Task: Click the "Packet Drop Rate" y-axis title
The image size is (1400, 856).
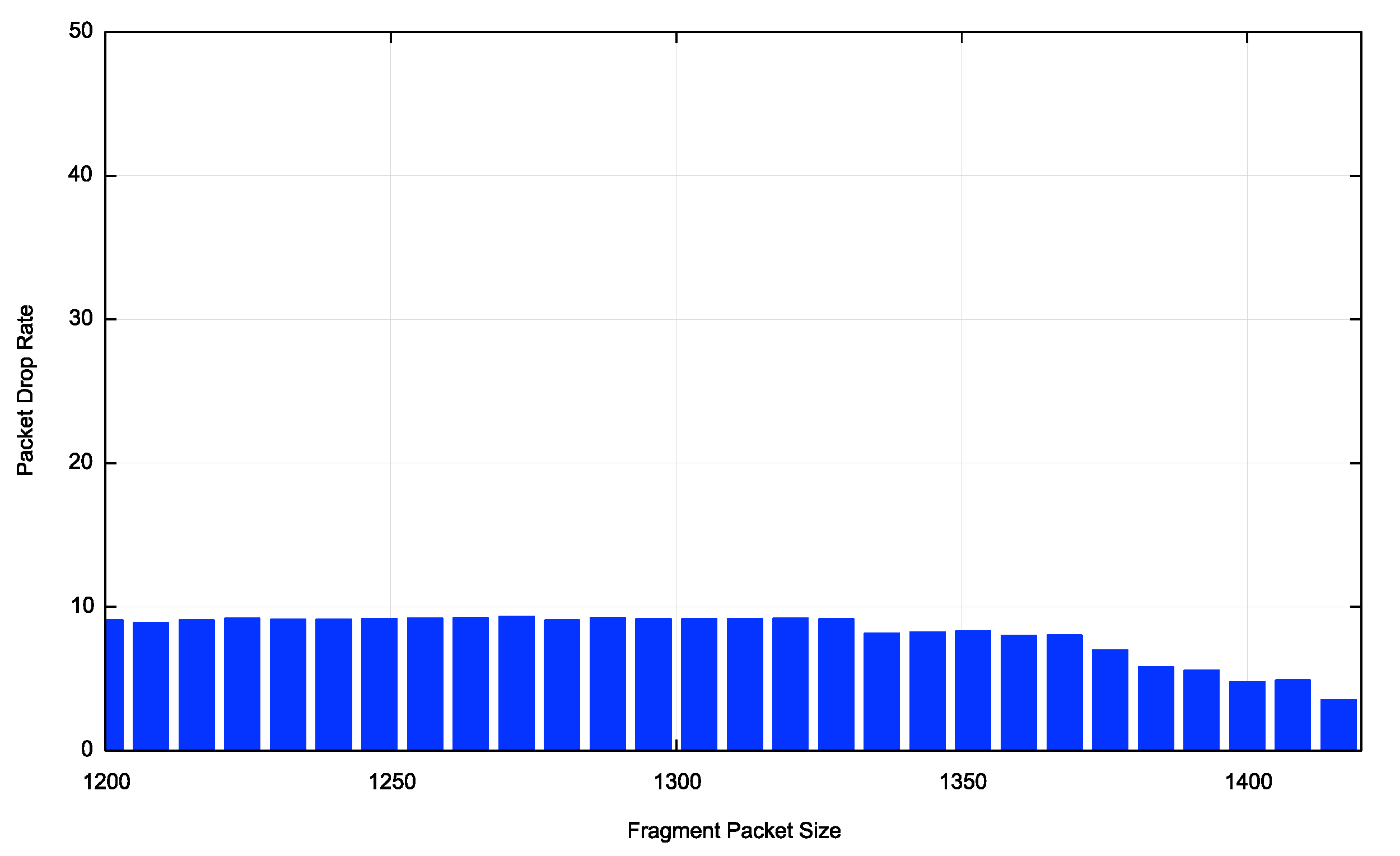Action: (26, 390)
